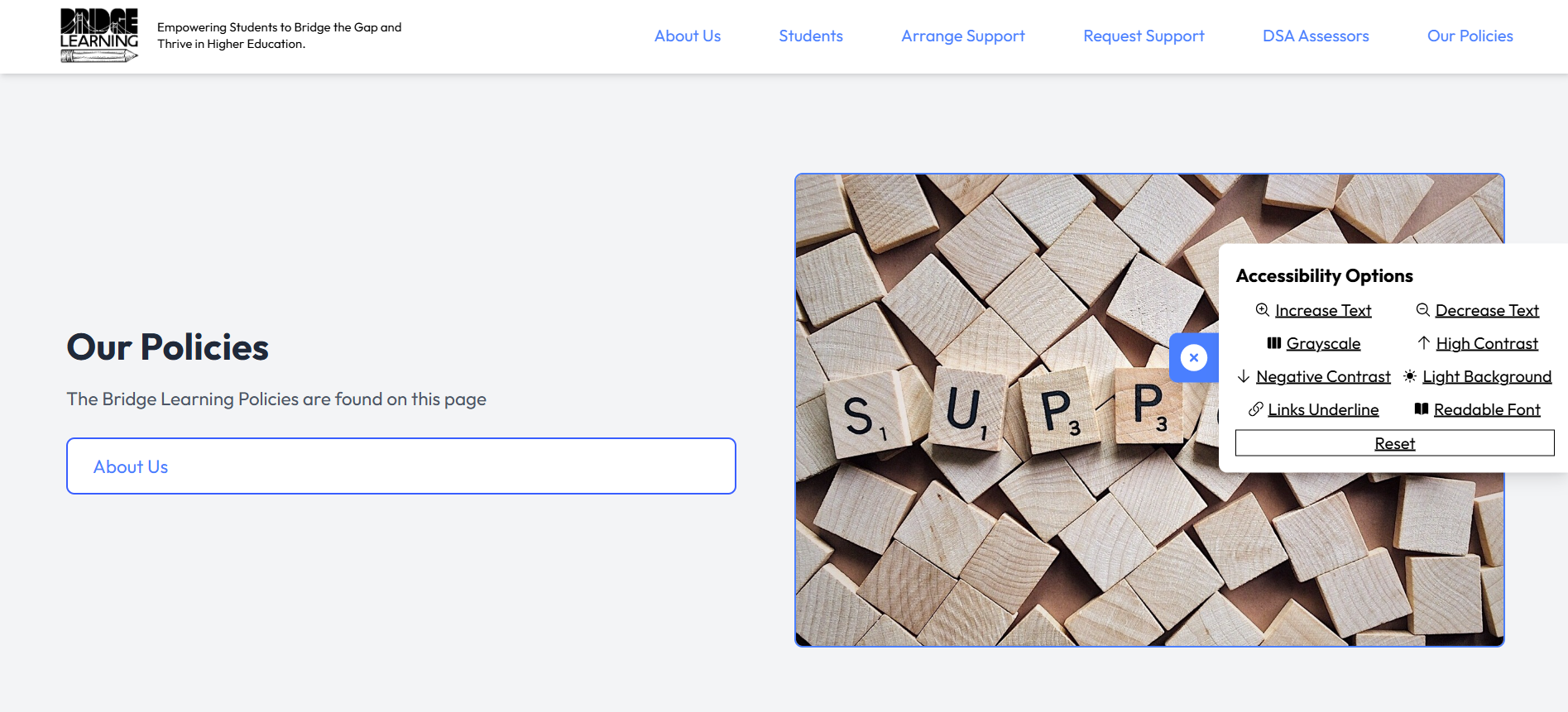The width and height of the screenshot is (1568, 712).
Task: Select the Our Policies navigation item
Action: click(1470, 36)
